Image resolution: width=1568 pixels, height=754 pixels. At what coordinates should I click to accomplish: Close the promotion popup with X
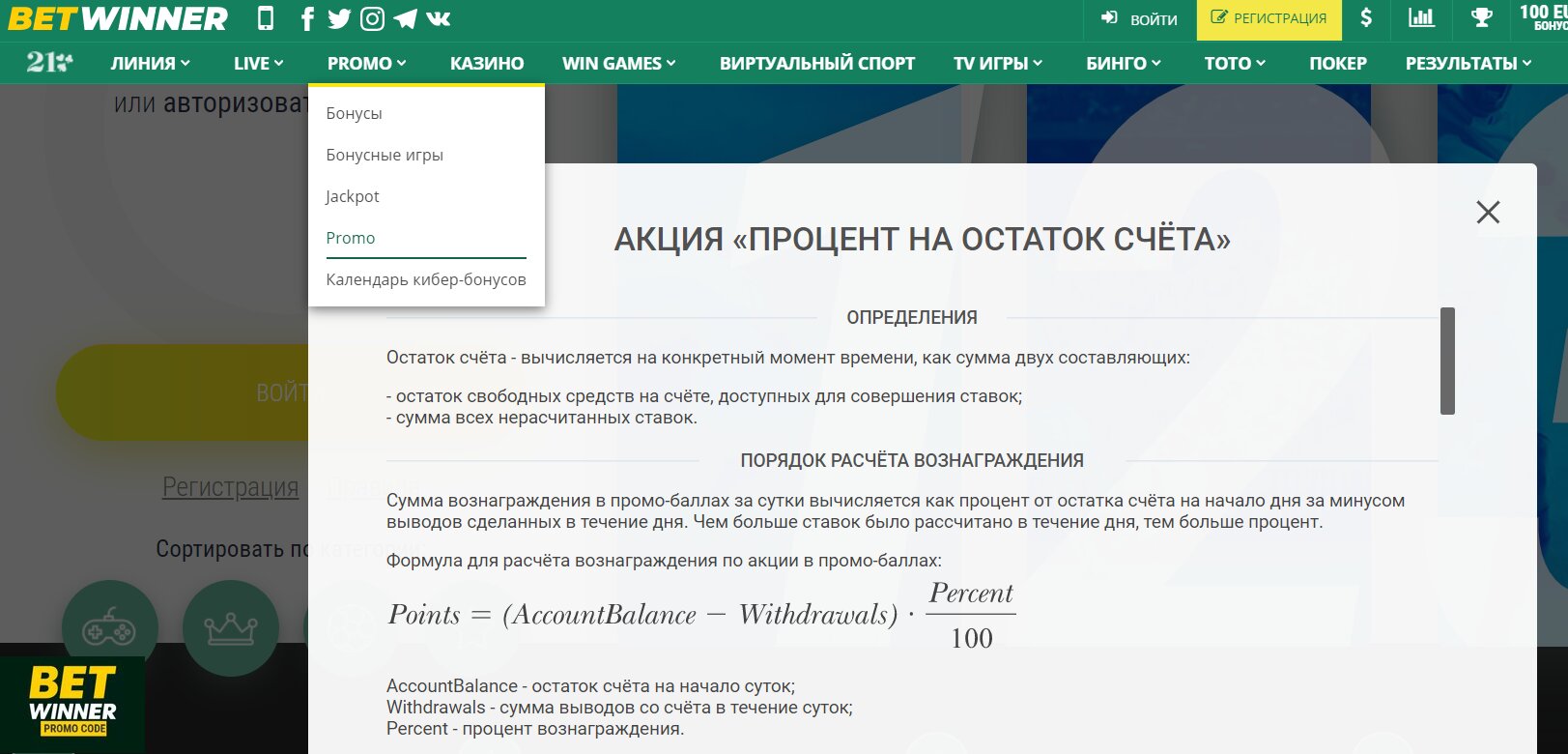(1488, 212)
